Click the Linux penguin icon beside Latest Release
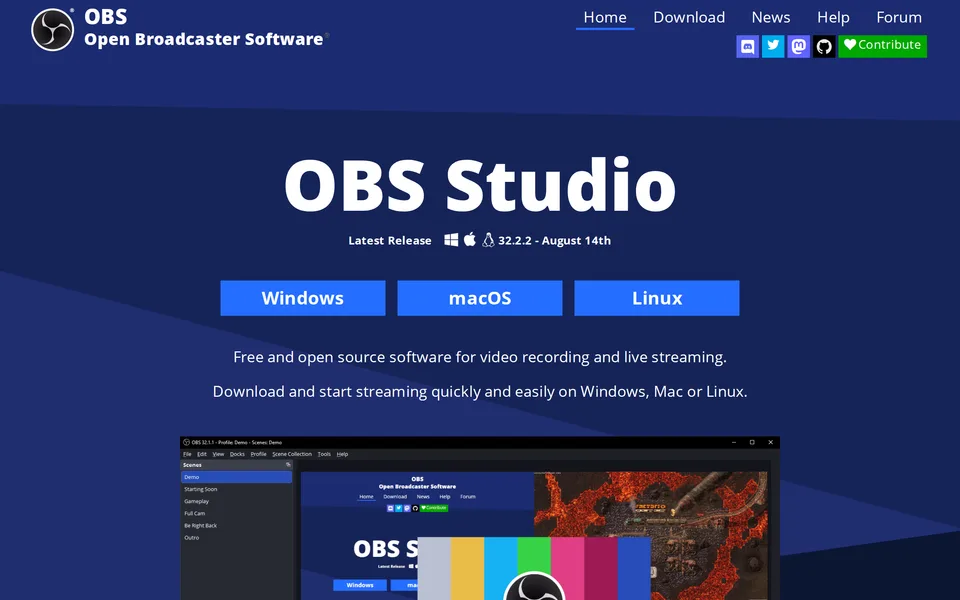This screenshot has width=960, height=600. point(488,240)
